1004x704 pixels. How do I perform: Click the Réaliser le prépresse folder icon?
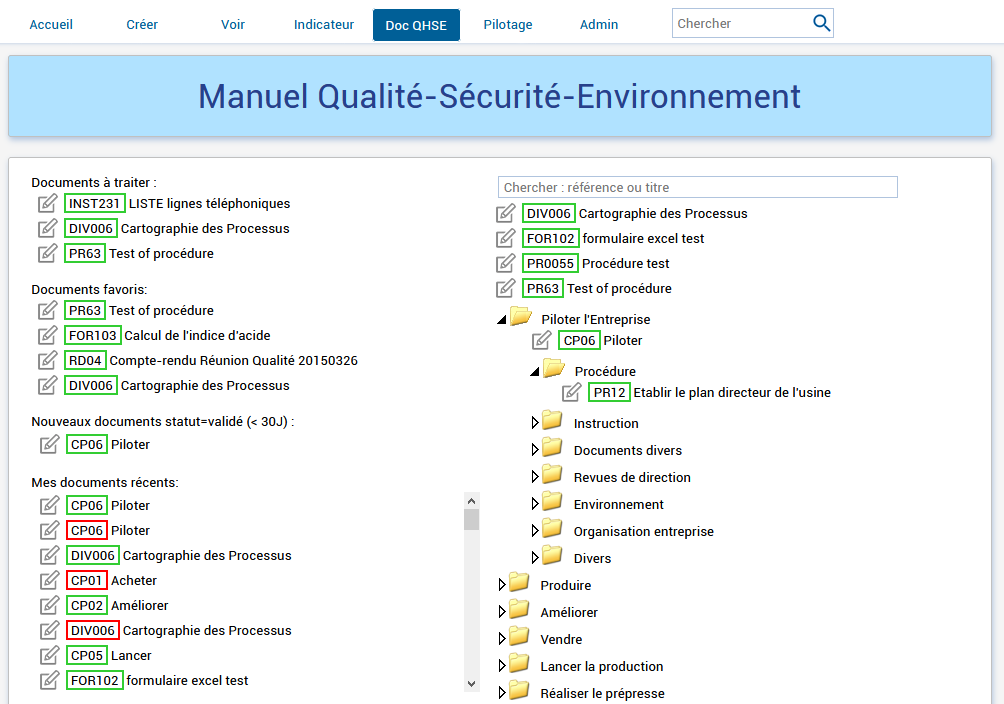[519, 690]
